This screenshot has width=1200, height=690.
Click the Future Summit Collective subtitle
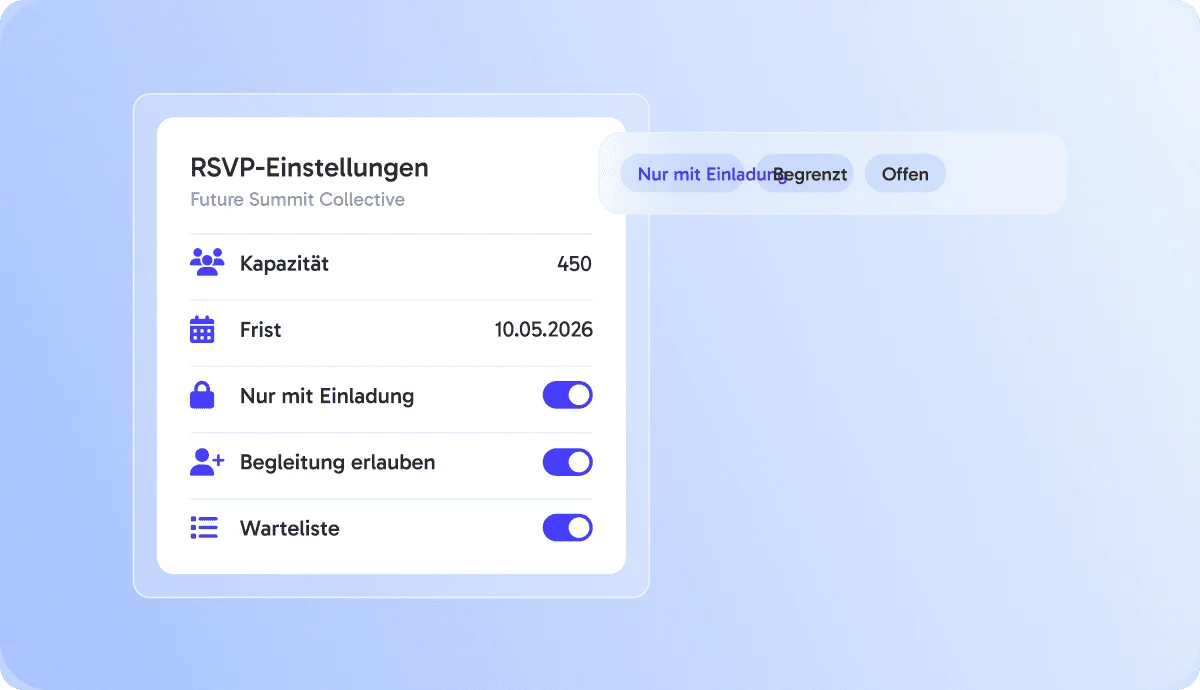point(297,199)
